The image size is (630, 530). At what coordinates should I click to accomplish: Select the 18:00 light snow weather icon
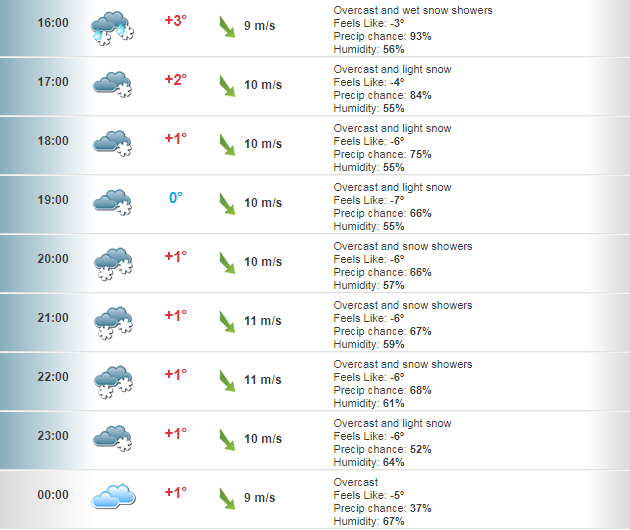click(x=112, y=143)
